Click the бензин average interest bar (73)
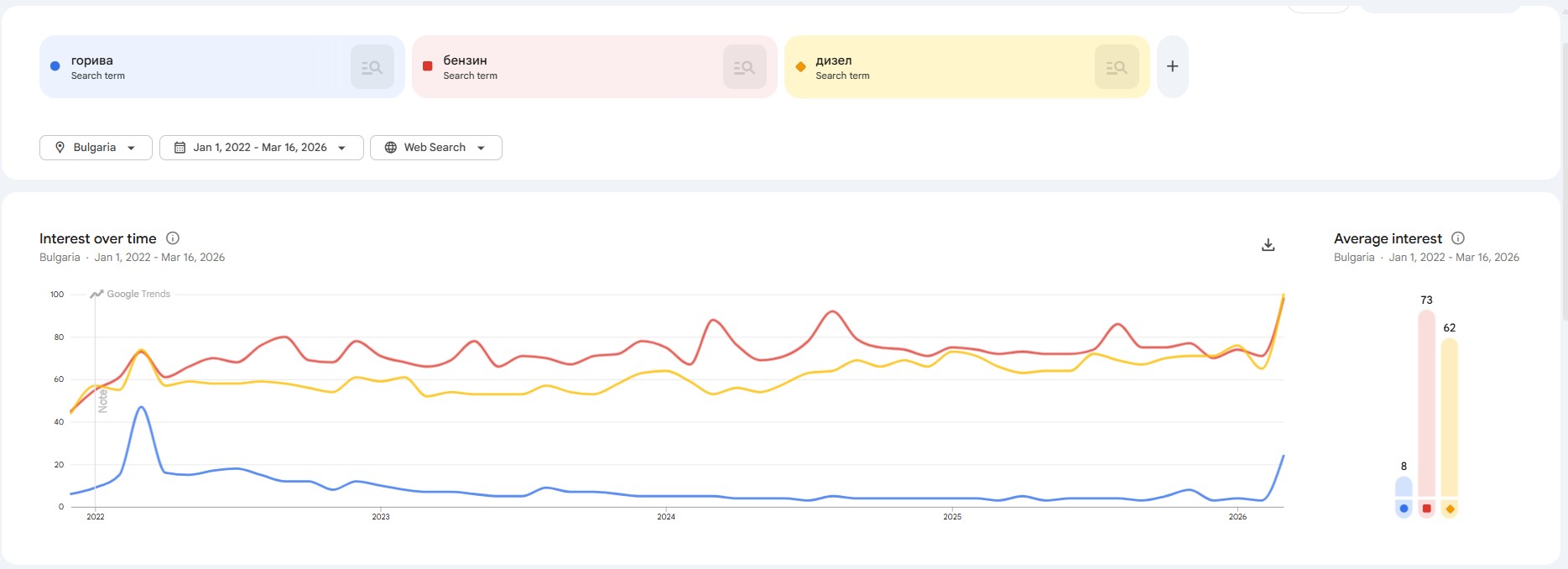Image resolution: width=1568 pixels, height=569 pixels. (1426, 403)
